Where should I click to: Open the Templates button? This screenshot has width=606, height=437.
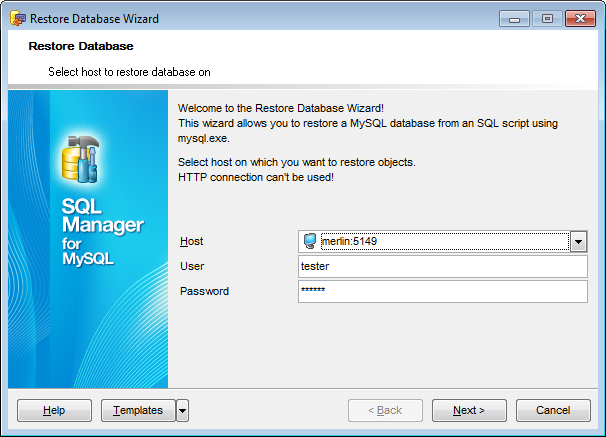[138, 410]
